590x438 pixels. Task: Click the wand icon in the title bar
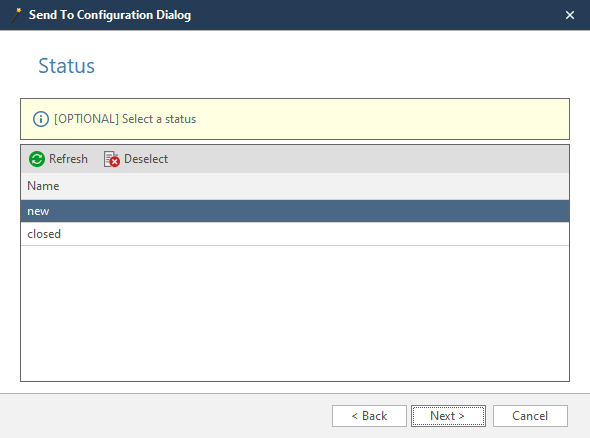click(x=17, y=15)
